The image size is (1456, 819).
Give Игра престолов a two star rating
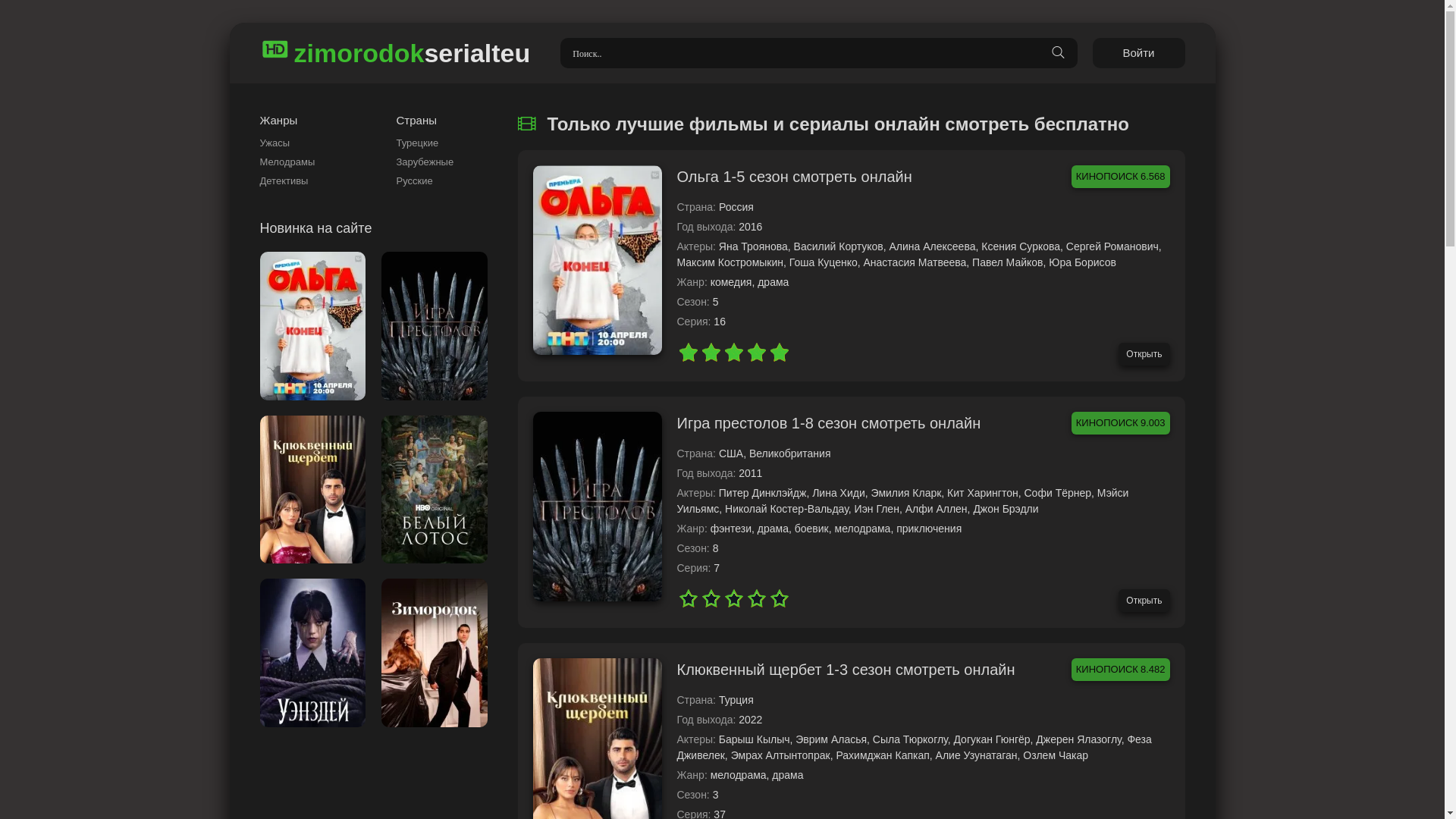click(711, 599)
